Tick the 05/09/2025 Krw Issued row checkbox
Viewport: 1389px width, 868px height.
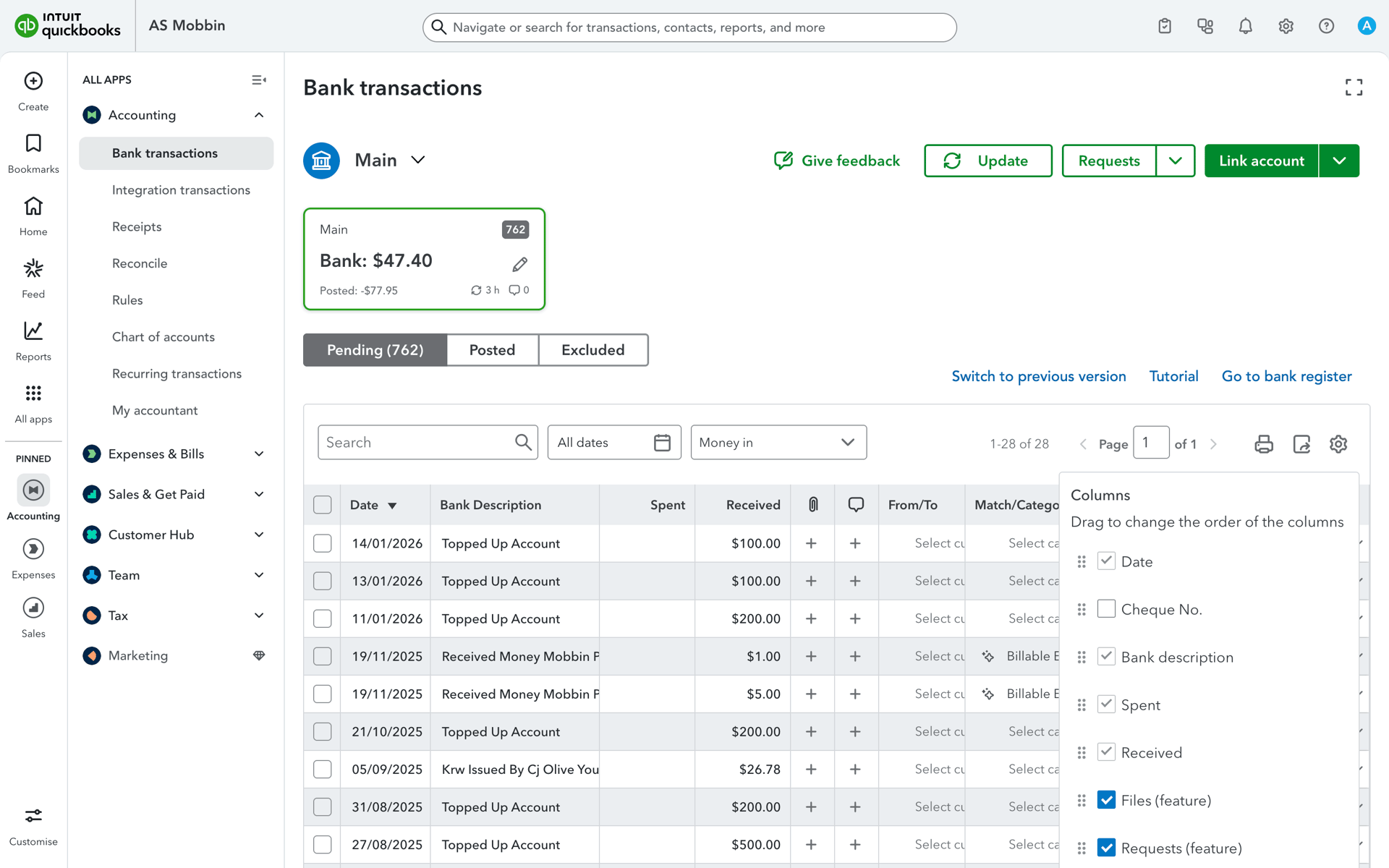point(323,769)
